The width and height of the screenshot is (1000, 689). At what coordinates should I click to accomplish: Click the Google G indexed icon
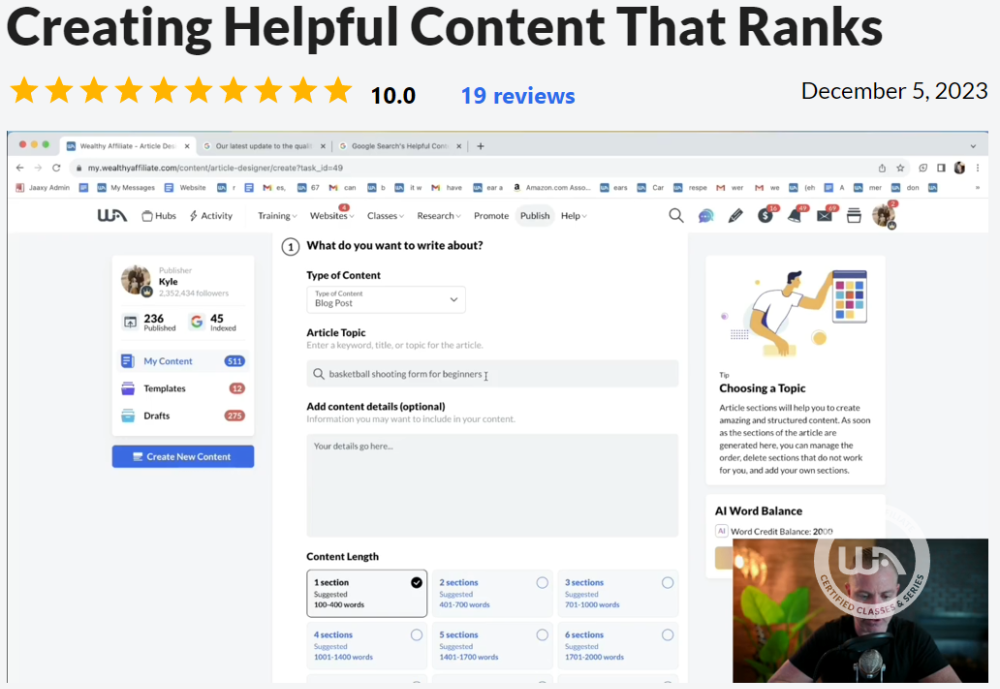pos(196,322)
